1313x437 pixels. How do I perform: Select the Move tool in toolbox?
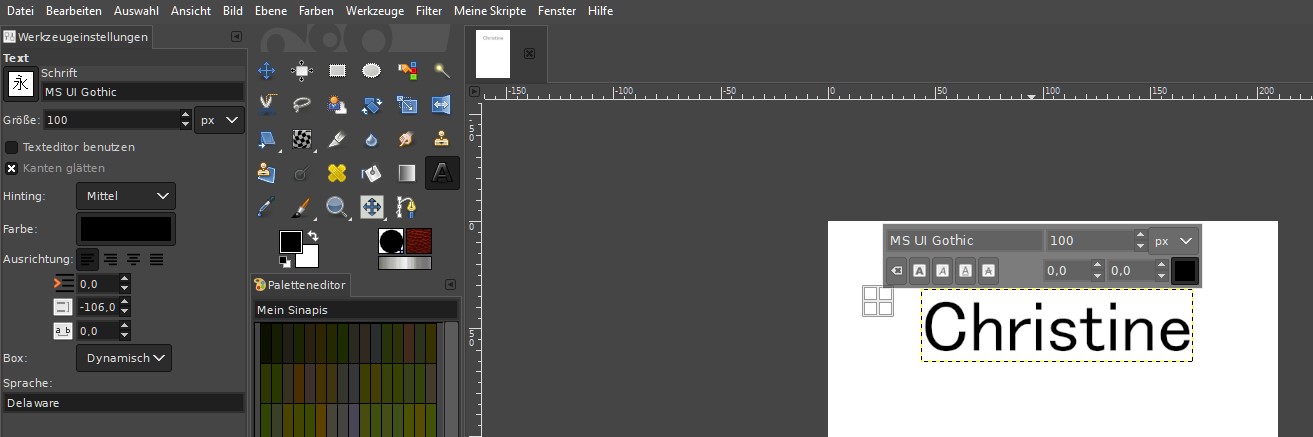tap(267, 70)
